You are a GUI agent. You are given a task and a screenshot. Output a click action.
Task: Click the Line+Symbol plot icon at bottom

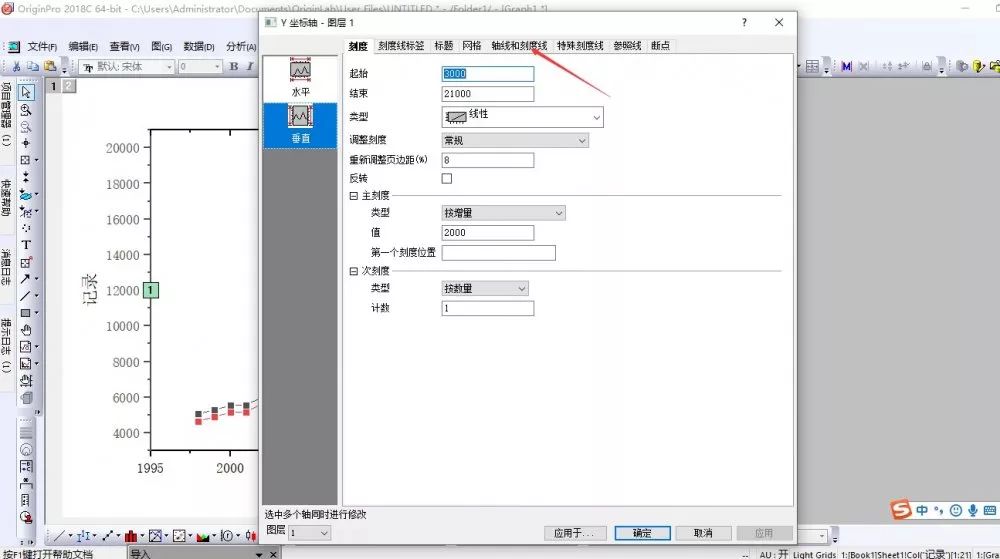coord(107,536)
